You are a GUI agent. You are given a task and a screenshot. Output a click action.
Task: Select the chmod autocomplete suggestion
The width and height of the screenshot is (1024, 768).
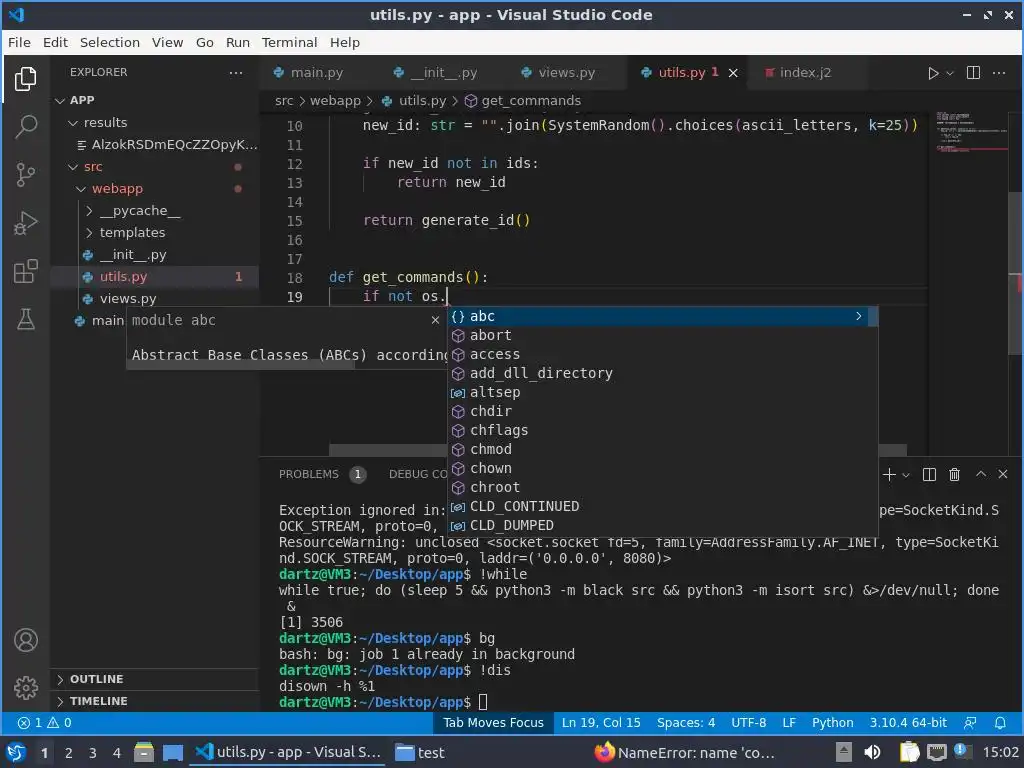(662, 449)
